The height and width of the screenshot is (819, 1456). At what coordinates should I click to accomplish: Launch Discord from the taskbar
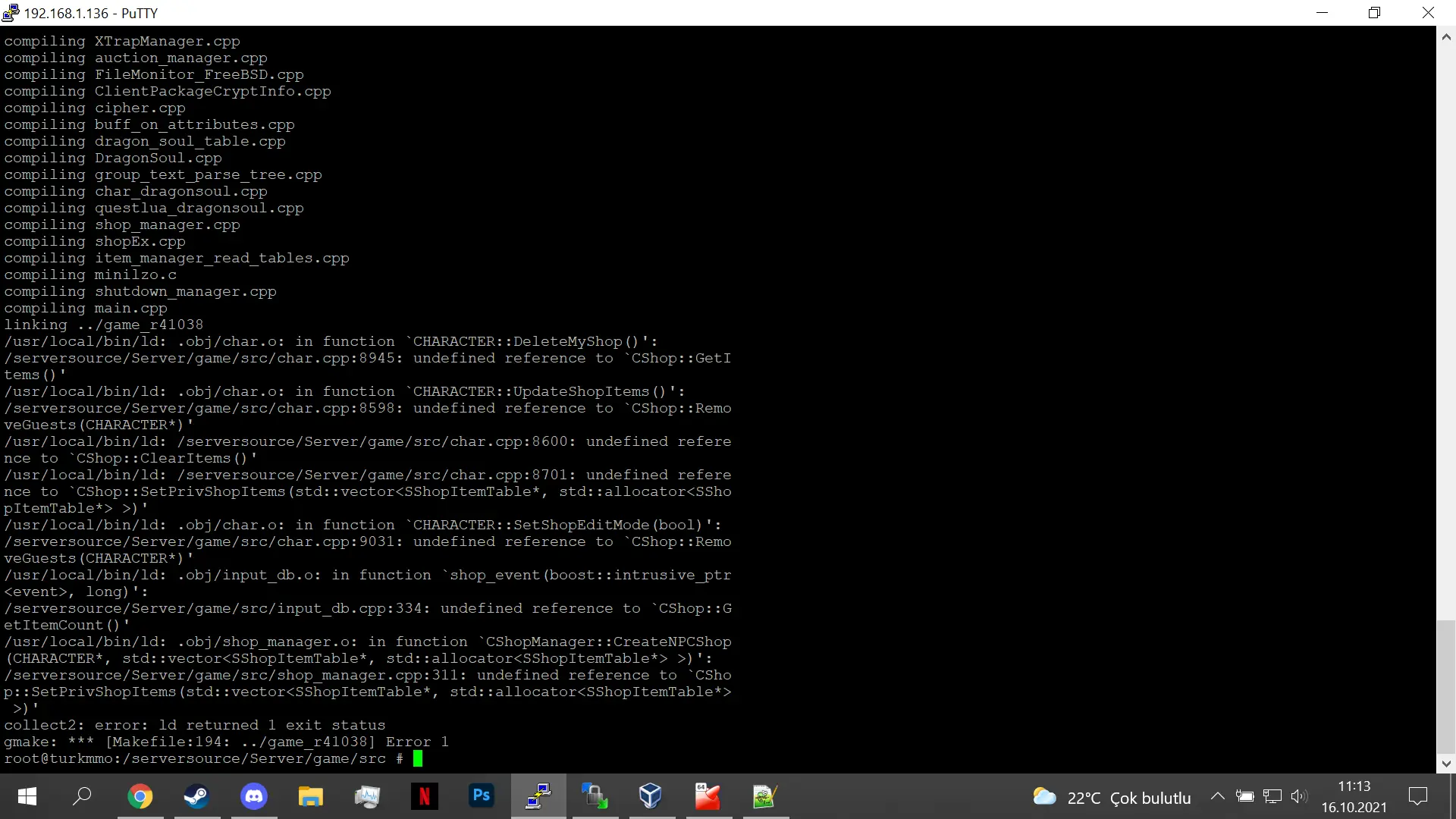(254, 796)
